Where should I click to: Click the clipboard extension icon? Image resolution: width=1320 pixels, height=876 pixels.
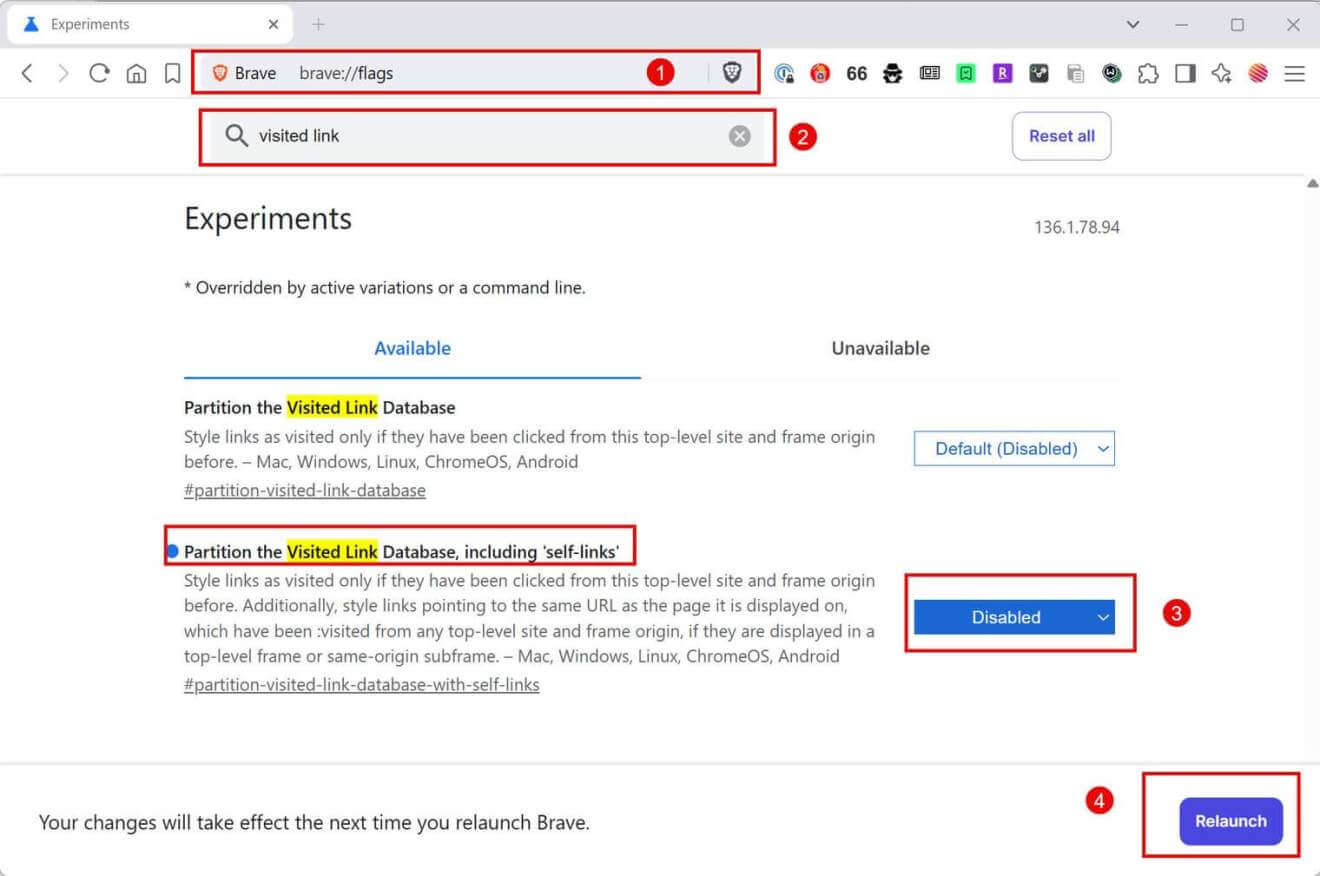[x=1076, y=73]
